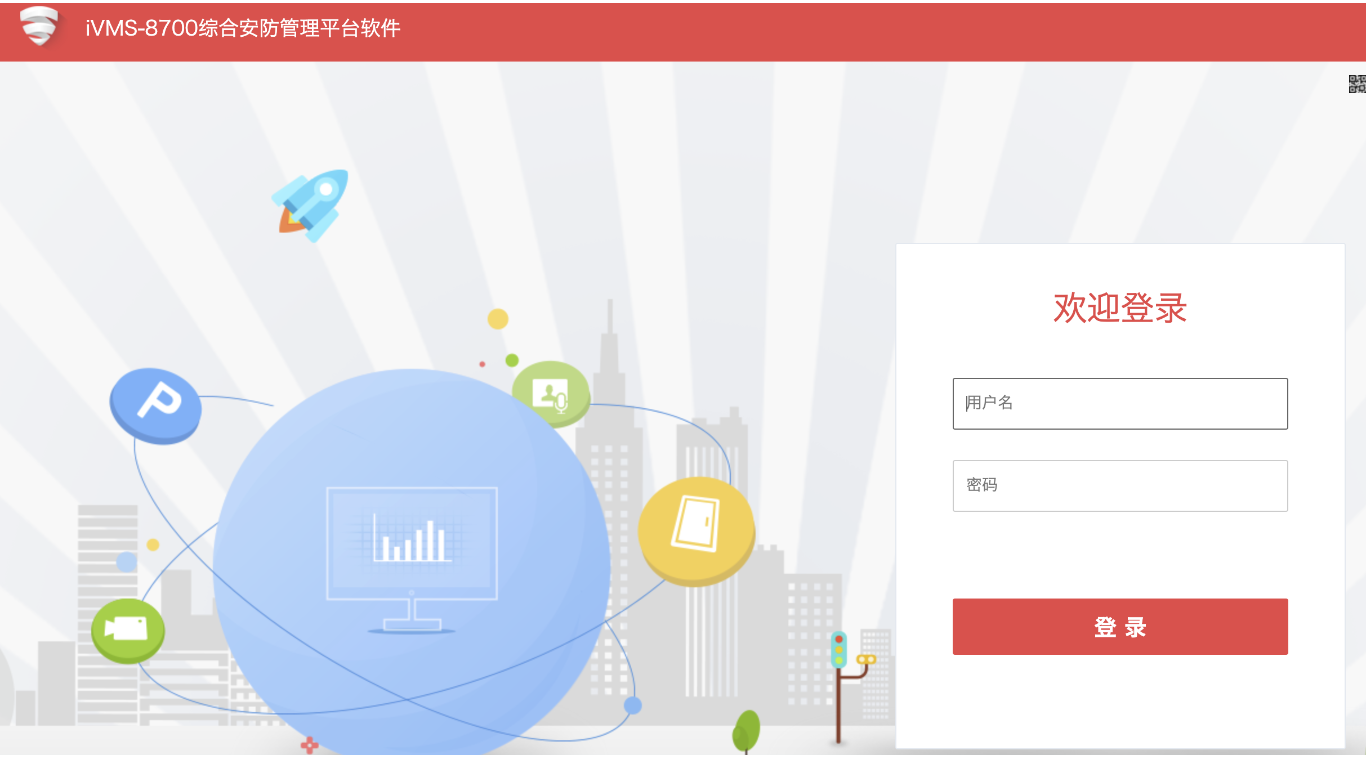The height and width of the screenshot is (763, 1369).
Task: Focus the 用户名 username field
Action: pyautogui.click(x=1120, y=403)
